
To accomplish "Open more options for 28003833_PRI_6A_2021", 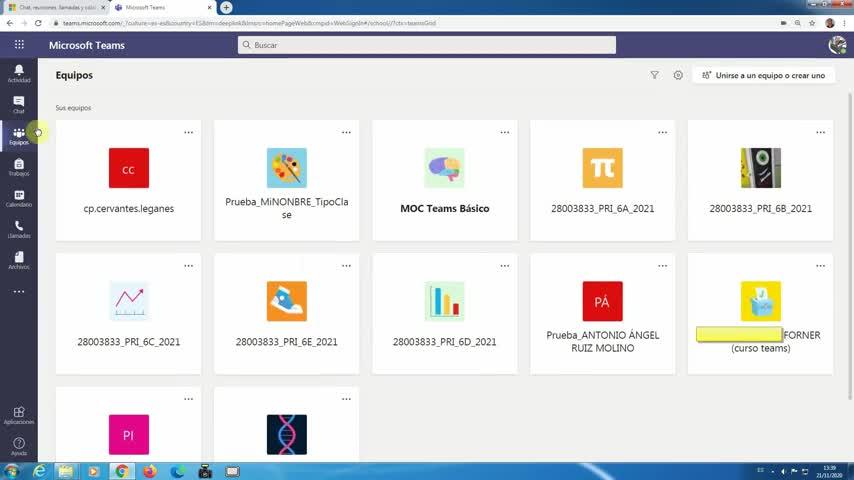I will pyautogui.click(x=662, y=132).
